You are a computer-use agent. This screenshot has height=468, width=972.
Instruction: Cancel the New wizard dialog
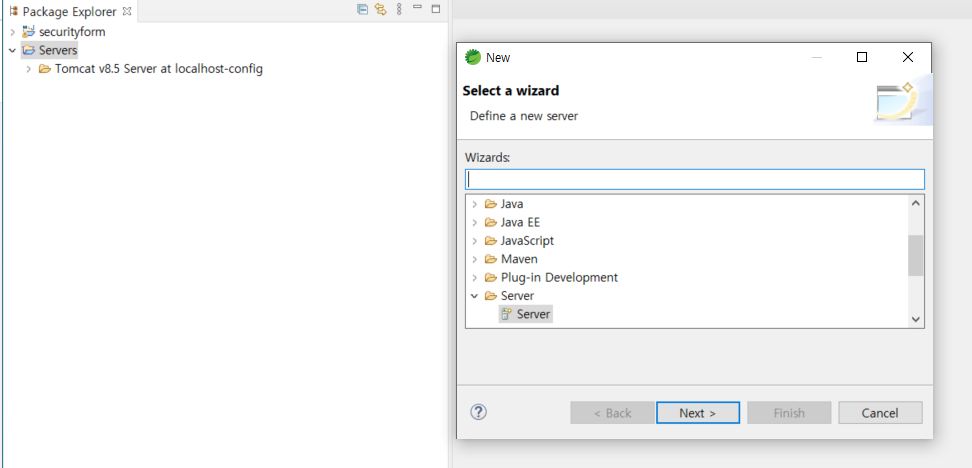[x=880, y=413]
